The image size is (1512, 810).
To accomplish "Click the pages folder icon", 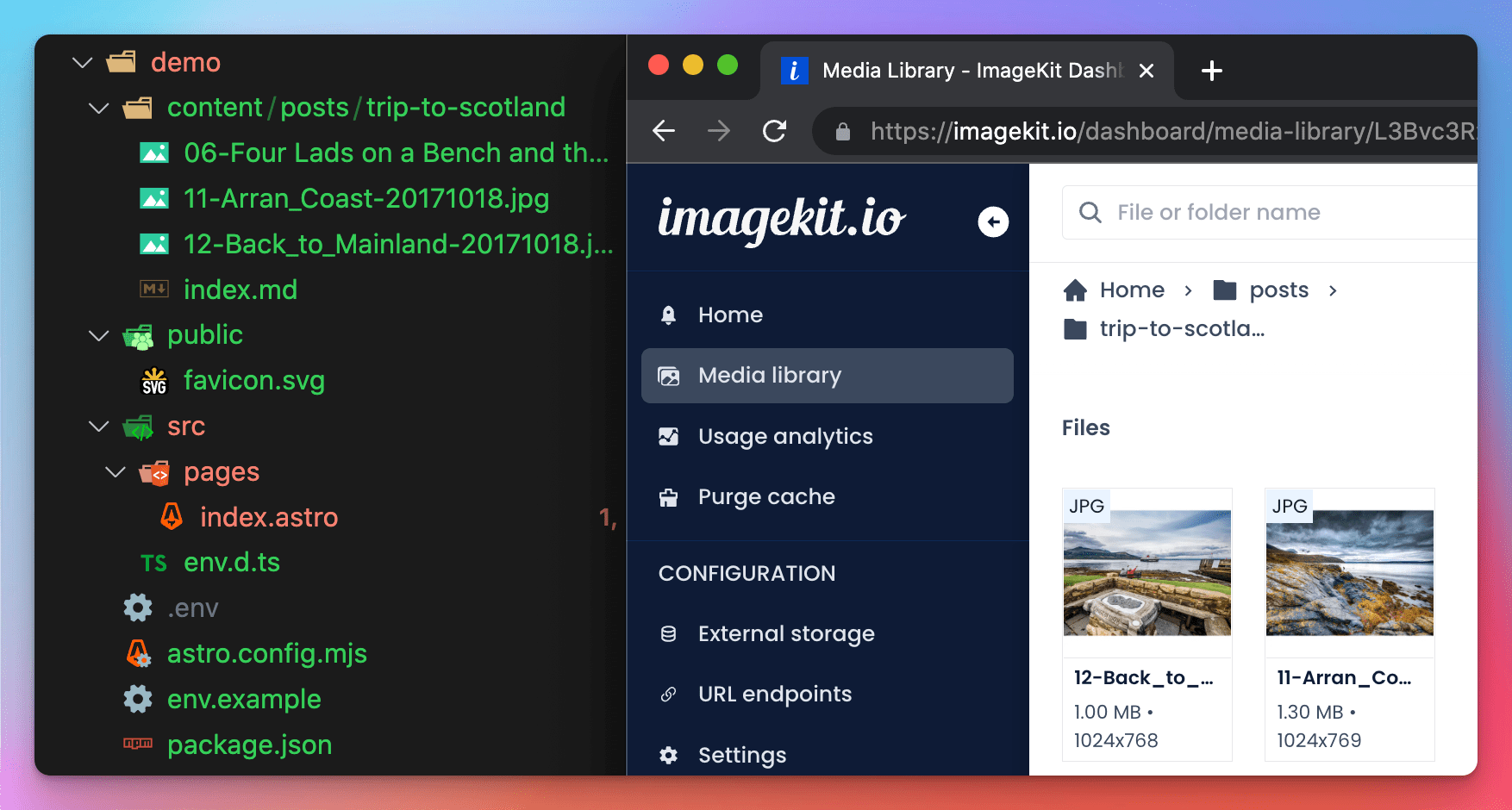I will [154, 472].
